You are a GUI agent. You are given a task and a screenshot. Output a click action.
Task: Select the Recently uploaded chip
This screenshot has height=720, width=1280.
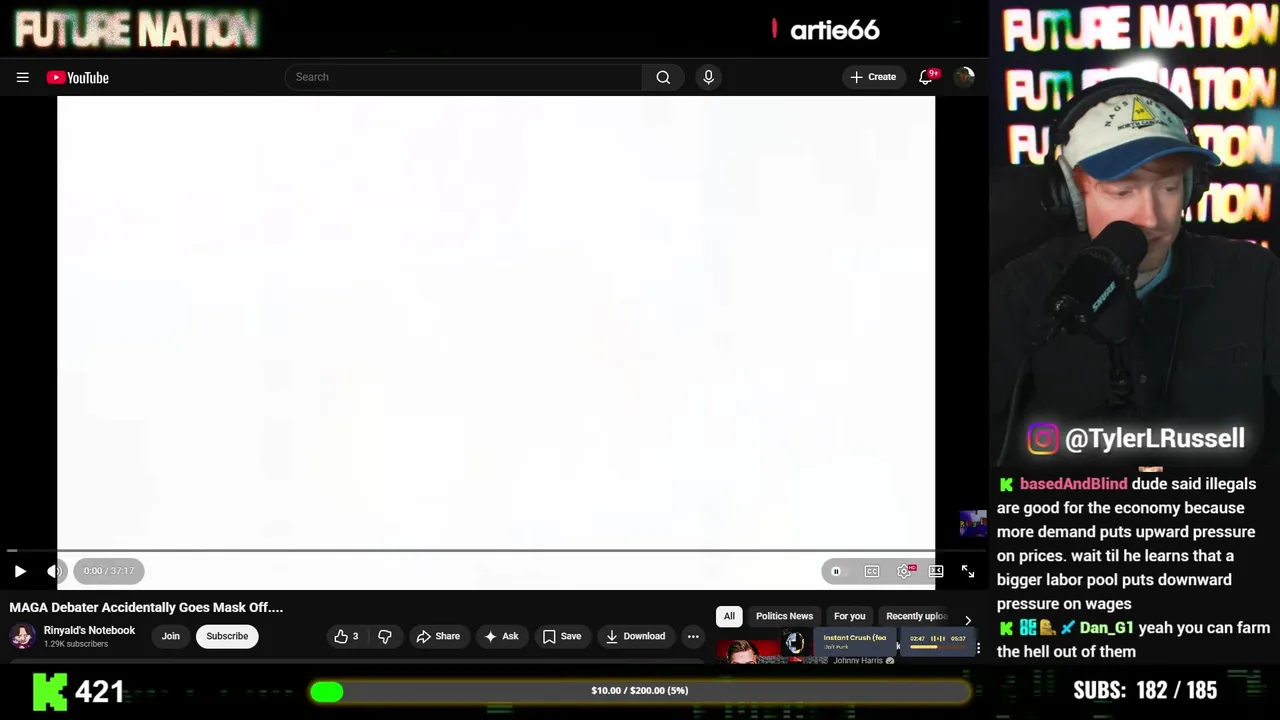coord(915,616)
